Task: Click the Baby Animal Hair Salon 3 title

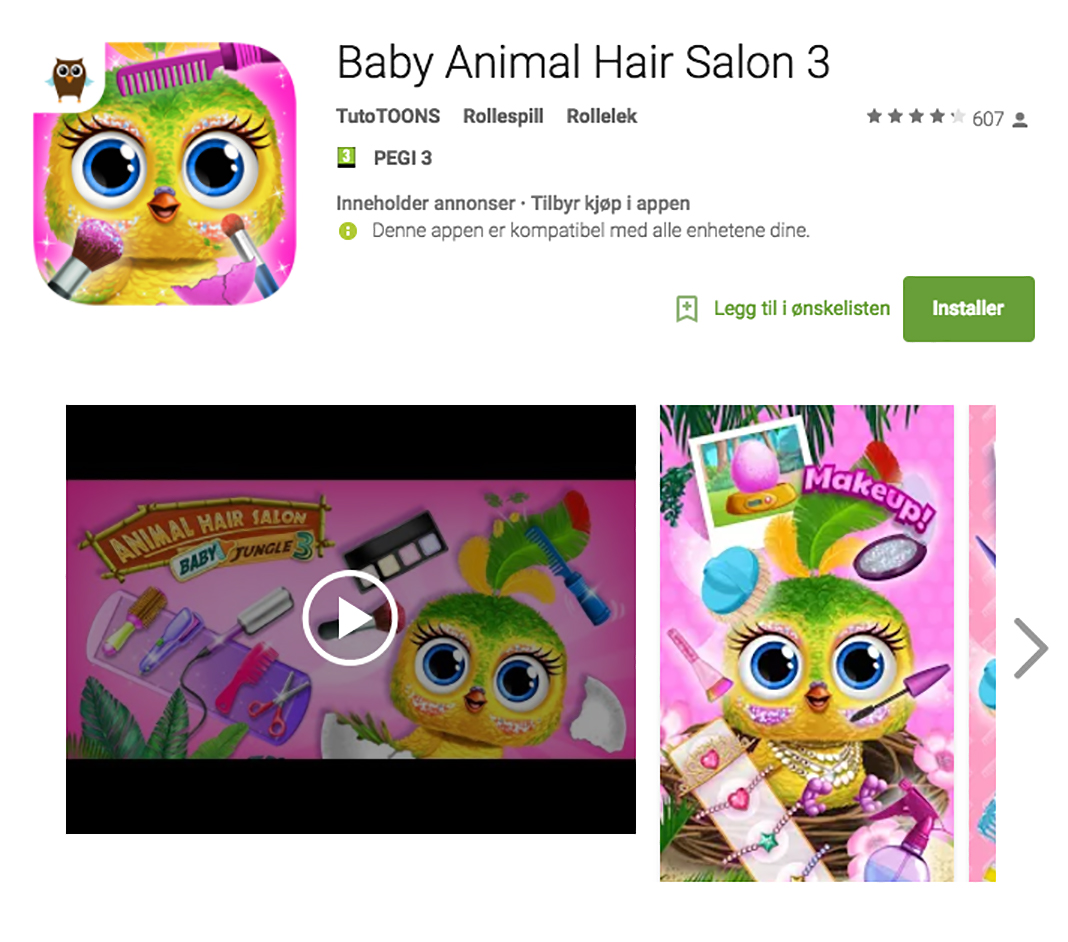Action: tap(583, 63)
